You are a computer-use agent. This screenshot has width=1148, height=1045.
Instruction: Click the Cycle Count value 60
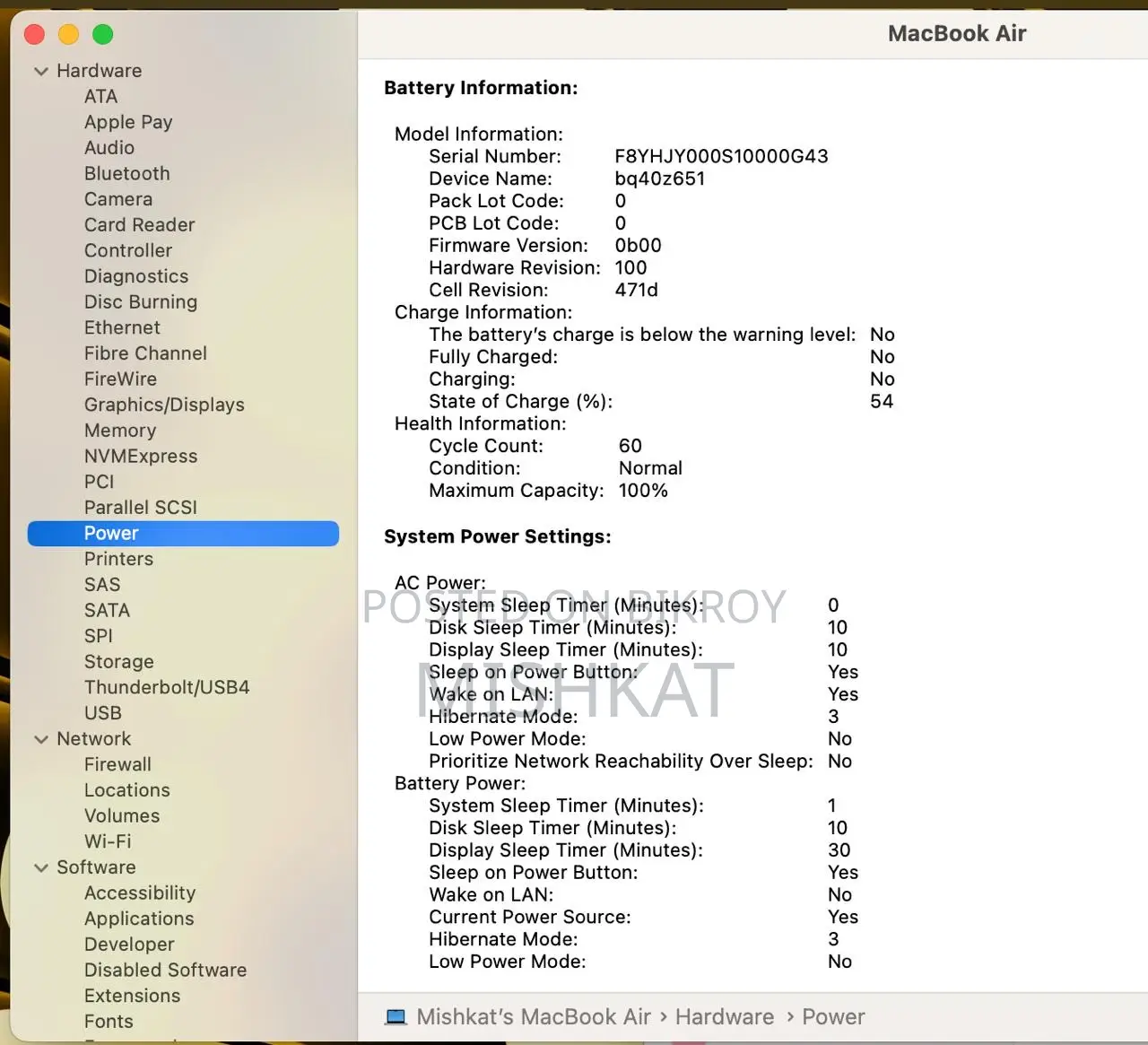pos(631,447)
